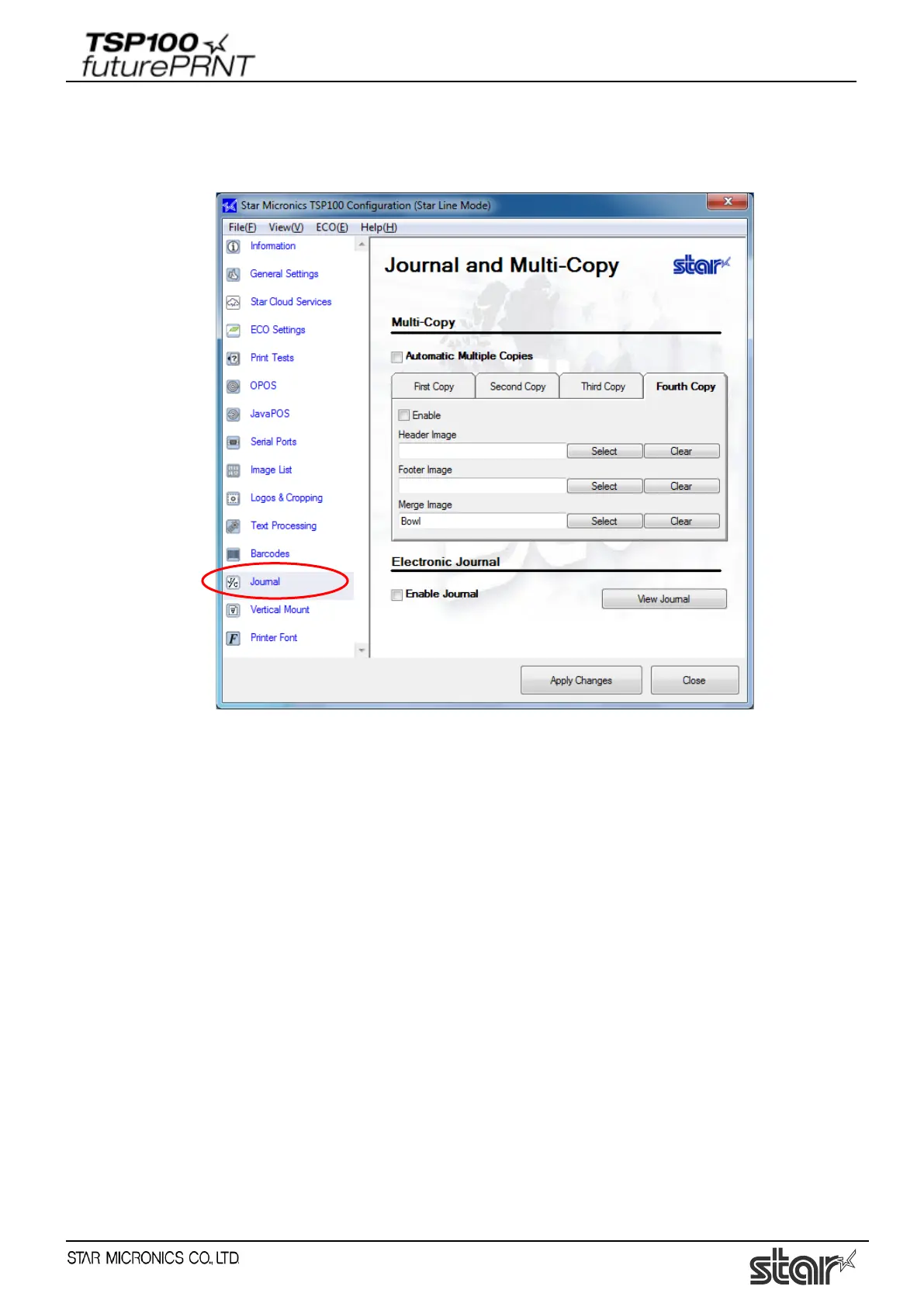Viewport: 924px width, 1307px height.
Task: Check the Enable Journal checkbox
Action: [397, 595]
